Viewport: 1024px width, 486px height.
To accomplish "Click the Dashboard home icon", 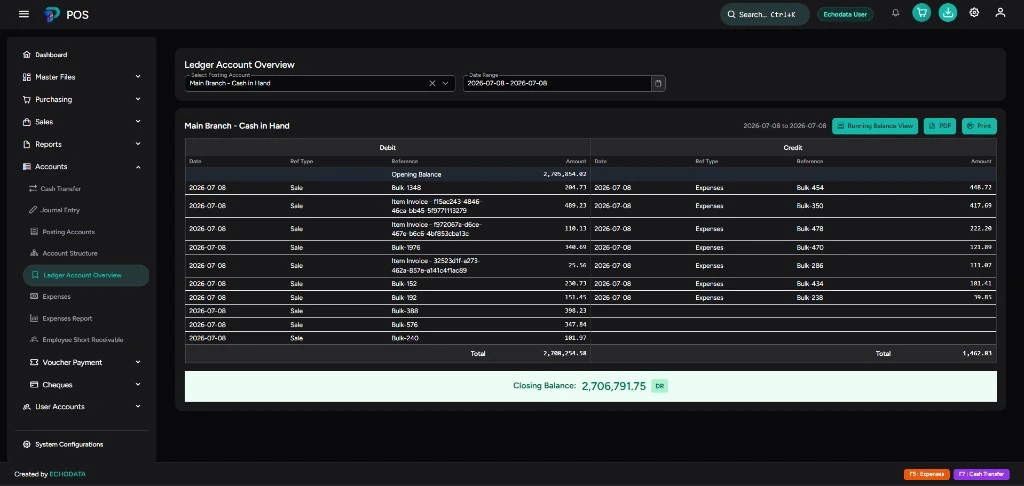I will [27, 55].
